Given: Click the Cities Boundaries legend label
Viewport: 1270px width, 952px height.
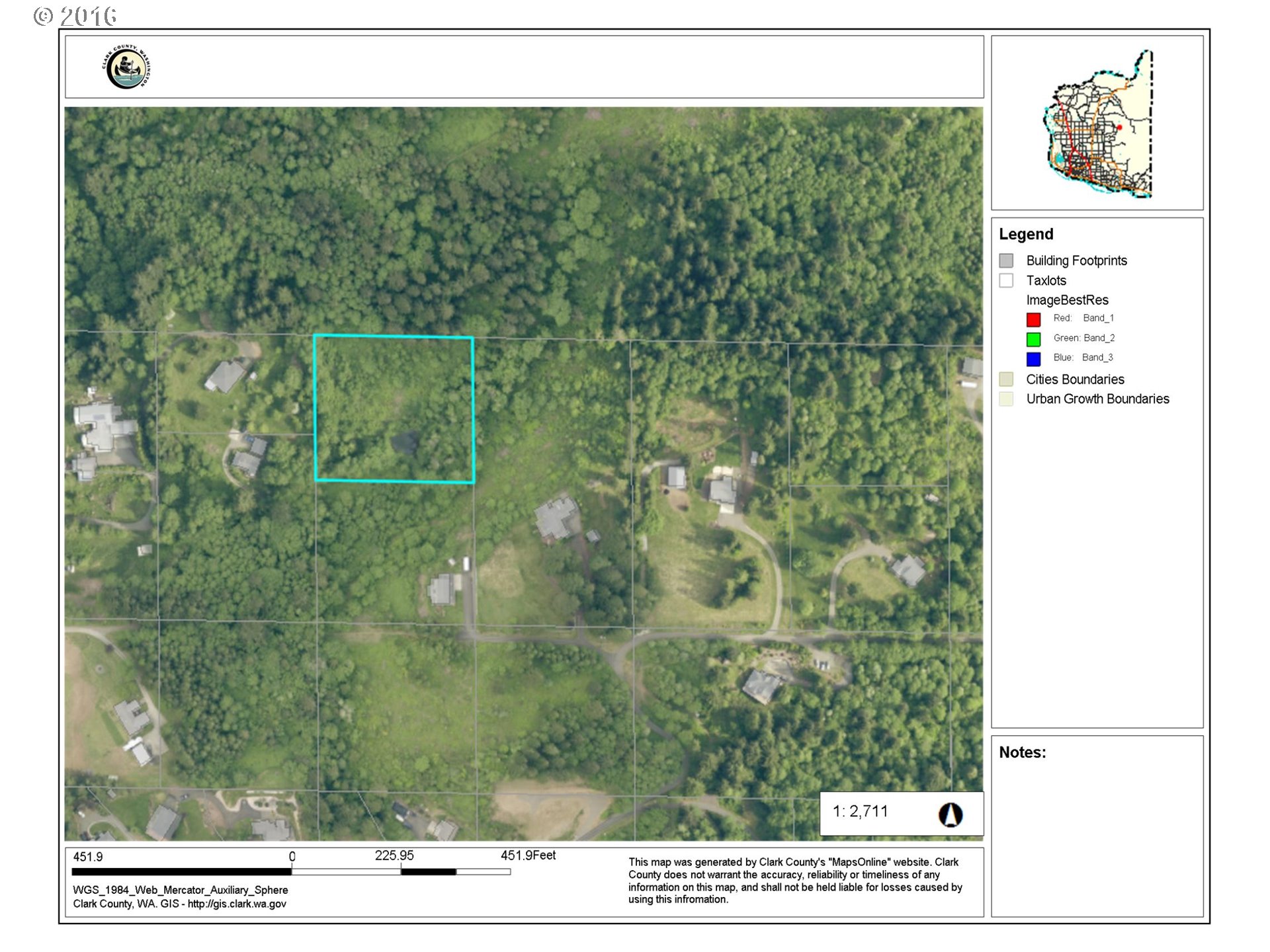Looking at the screenshot, I should (1075, 379).
